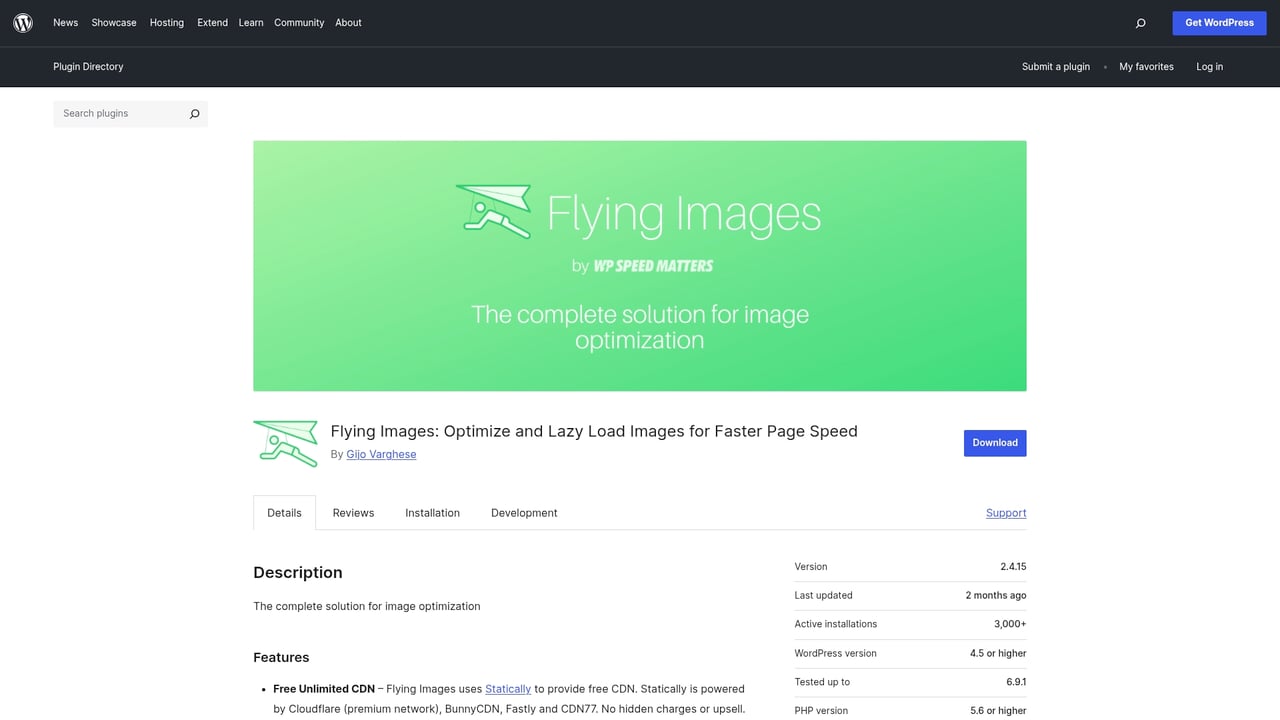Viewport: 1280px width, 720px height.
Task: Click the WordPress logo icon
Action: 22,22
